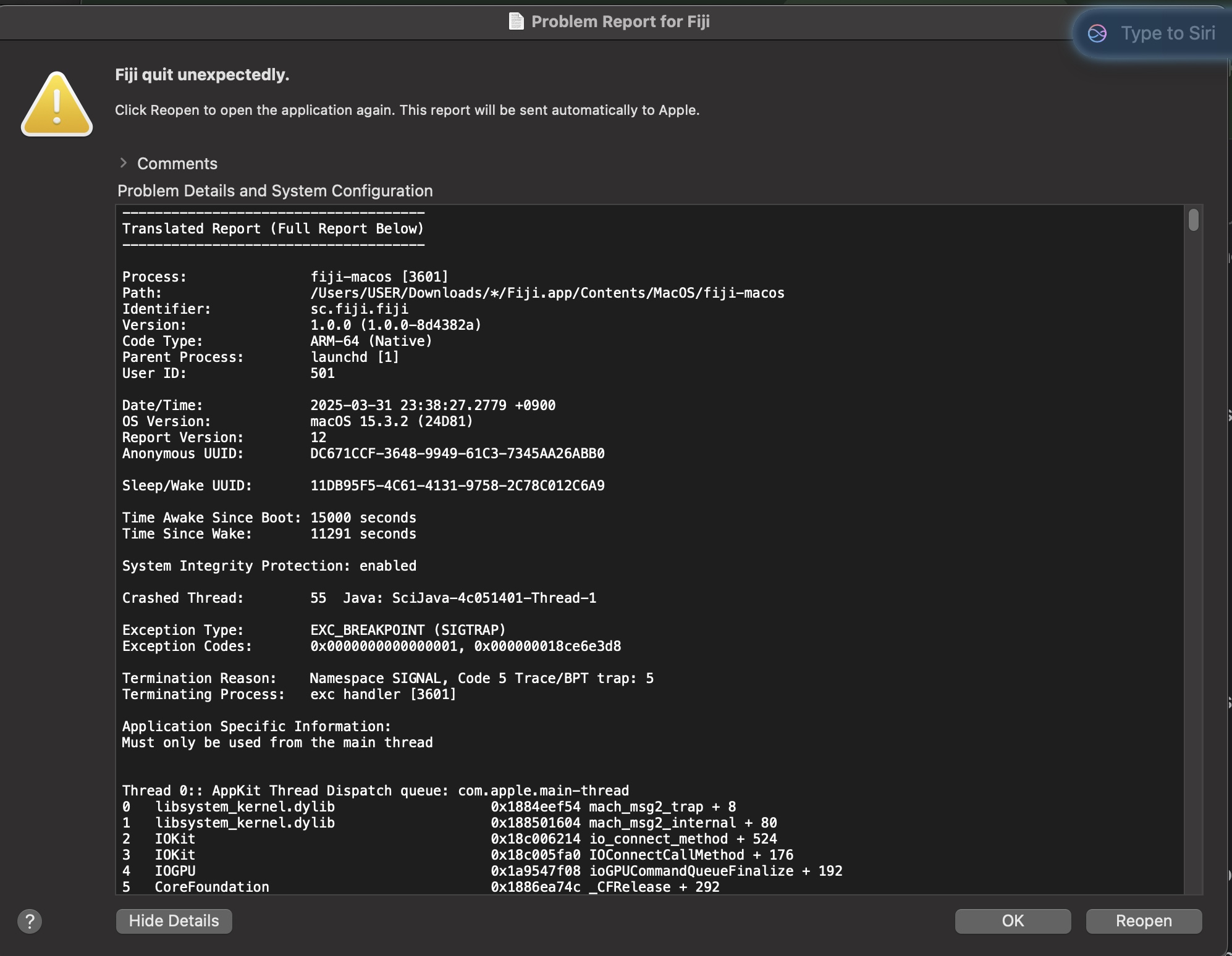Click the Type to Siri input field

[1168, 33]
